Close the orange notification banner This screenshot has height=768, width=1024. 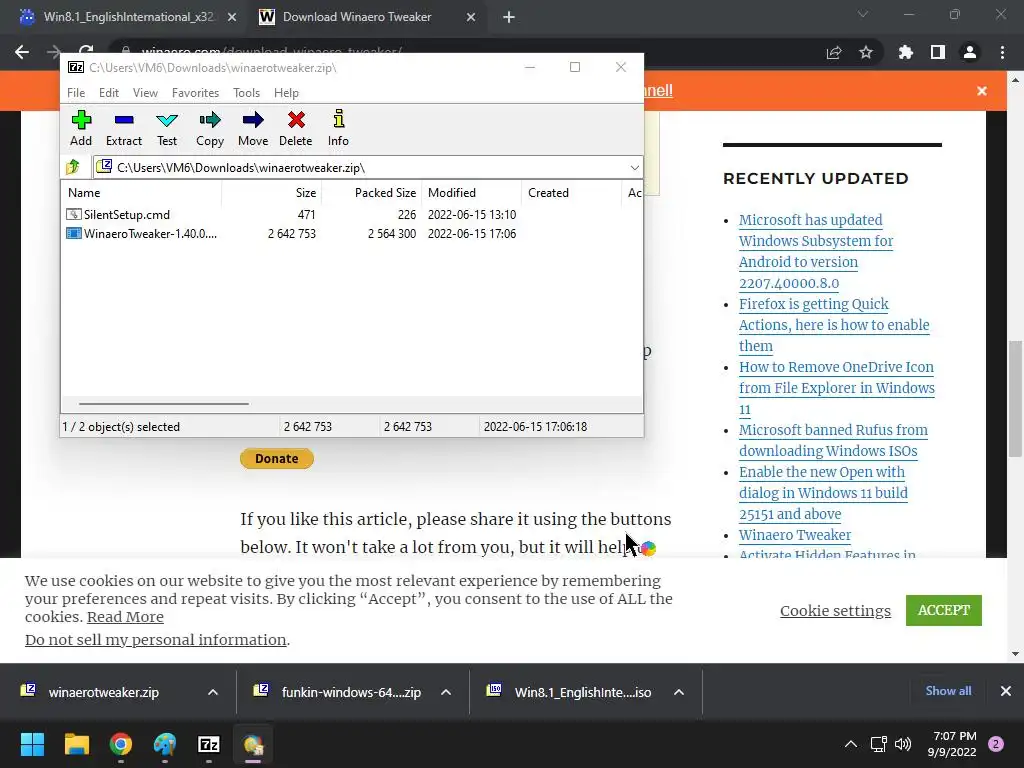coord(982,91)
